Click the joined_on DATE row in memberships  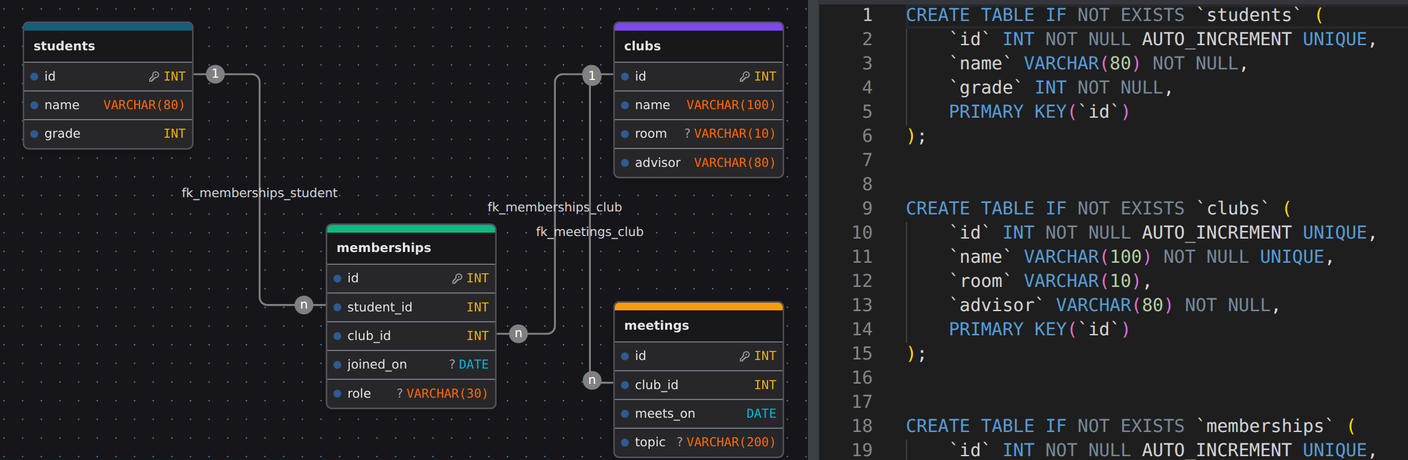411,365
